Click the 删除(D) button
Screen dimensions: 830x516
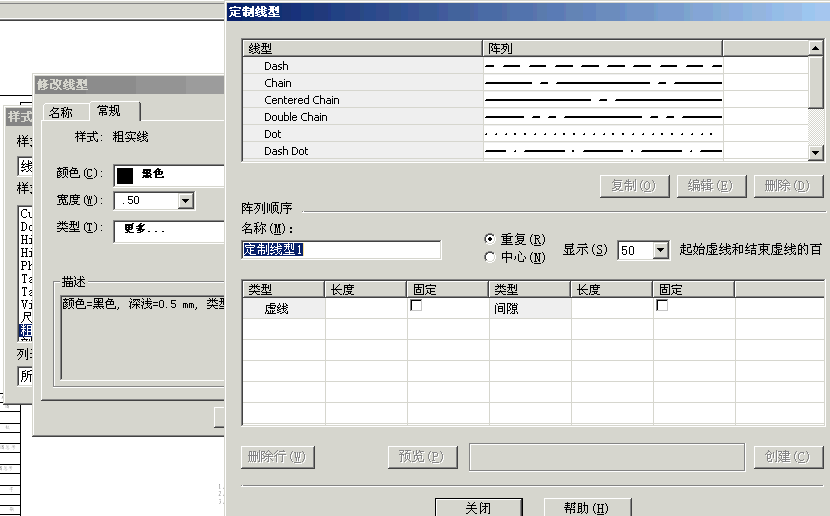click(x=788, y=186)
